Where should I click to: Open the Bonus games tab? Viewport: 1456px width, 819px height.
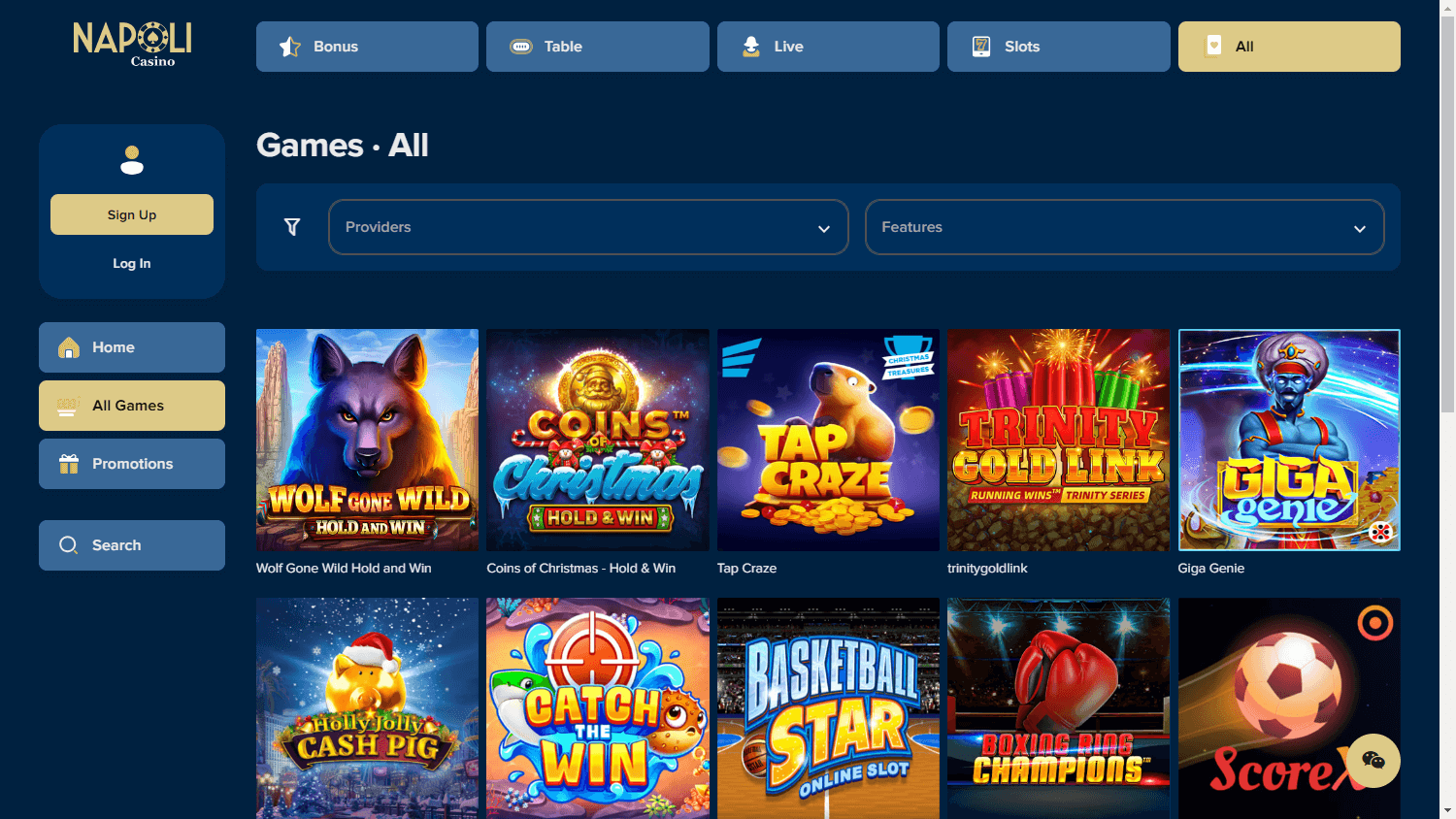[x=367, y=47]
